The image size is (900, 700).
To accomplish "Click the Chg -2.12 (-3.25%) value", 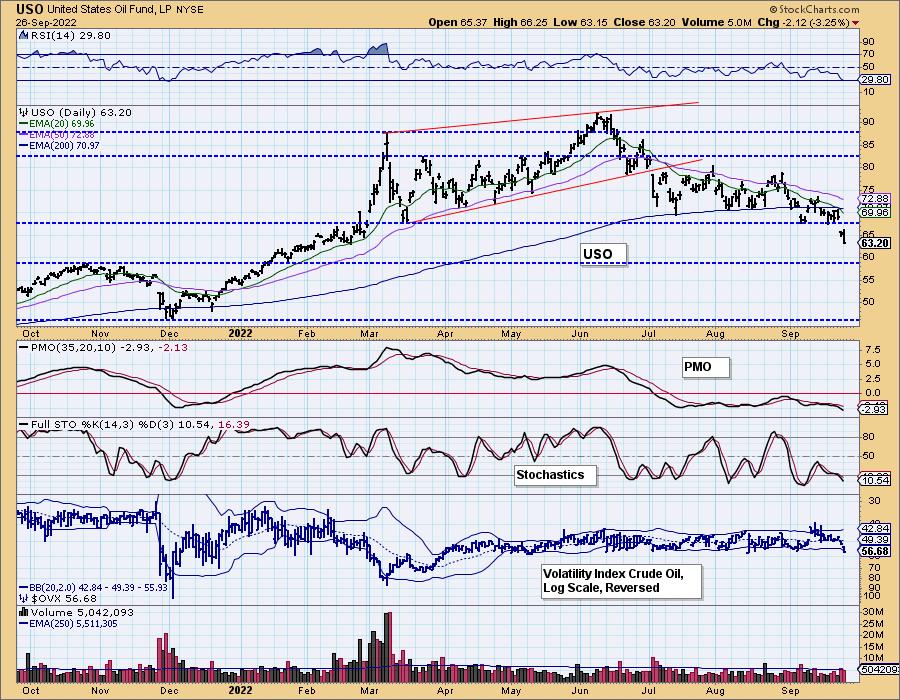I will [x=804, y=22].
